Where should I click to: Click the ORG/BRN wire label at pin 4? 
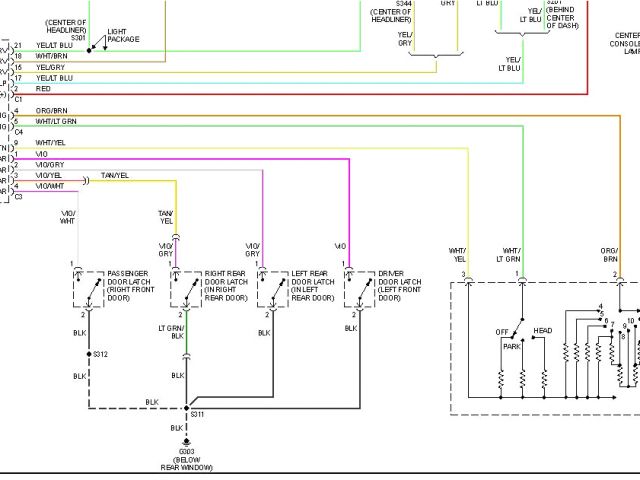point(51,111)
